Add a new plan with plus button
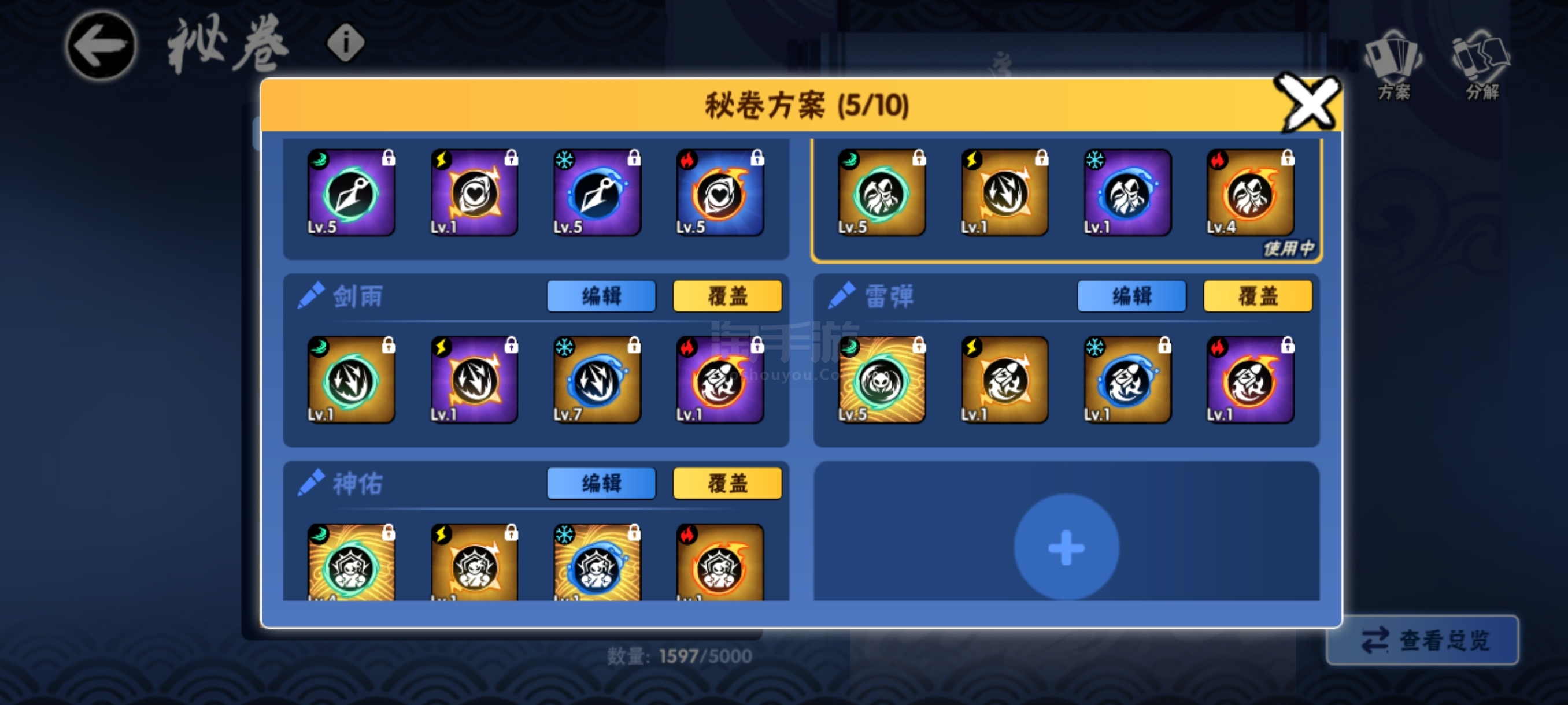Screen dimensions: 1568x705 (x=1066, y=547)
